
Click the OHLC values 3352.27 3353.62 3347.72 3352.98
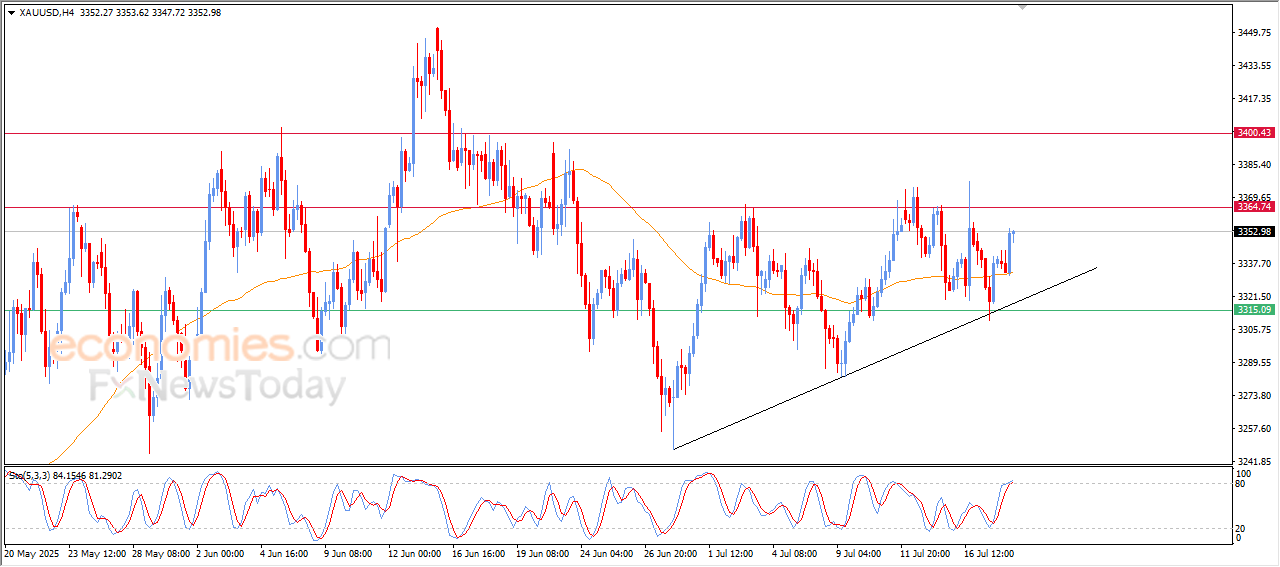pos(150,13)
